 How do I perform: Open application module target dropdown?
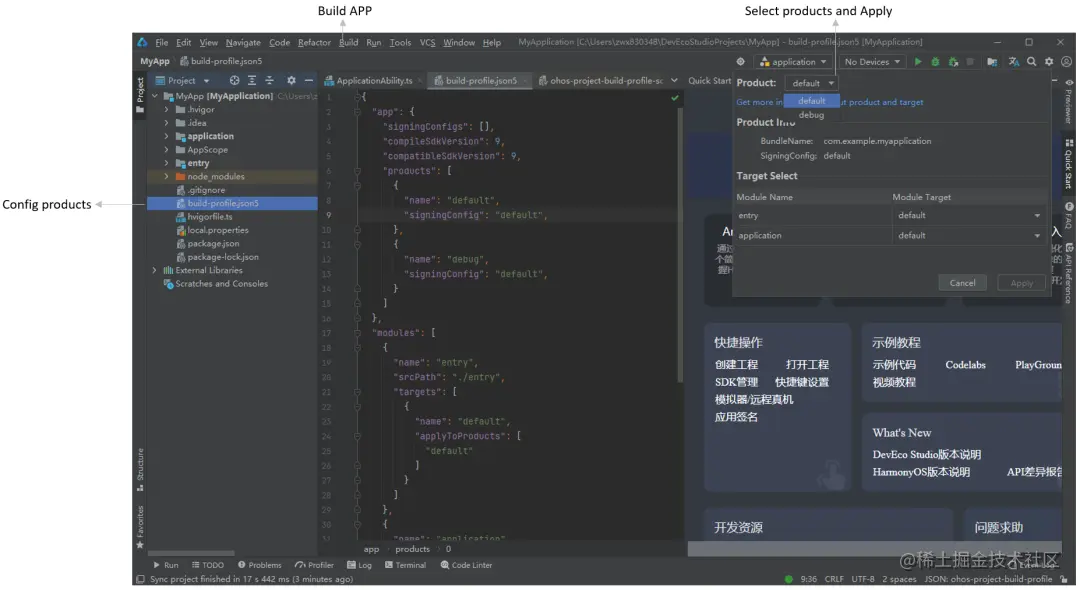968,235
